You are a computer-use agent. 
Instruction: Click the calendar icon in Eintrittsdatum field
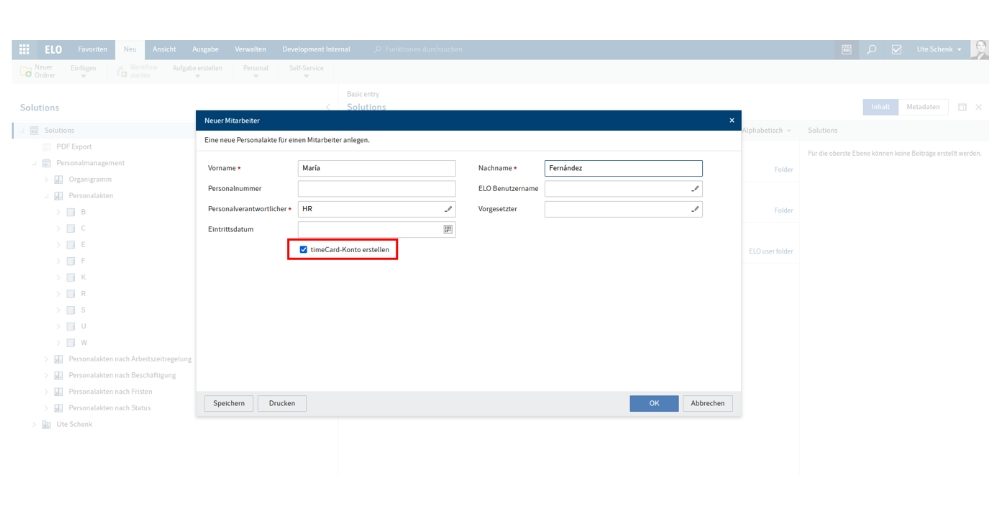(x=448, y=229)
